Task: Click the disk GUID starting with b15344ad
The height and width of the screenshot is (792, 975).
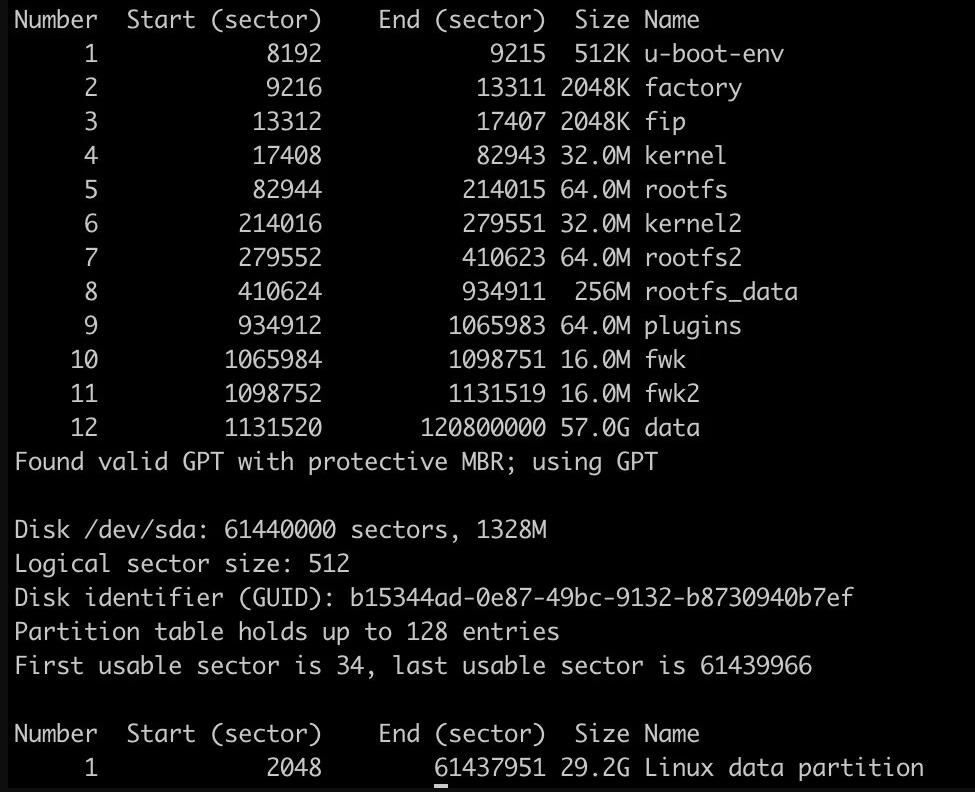Action: click(601, 598)
